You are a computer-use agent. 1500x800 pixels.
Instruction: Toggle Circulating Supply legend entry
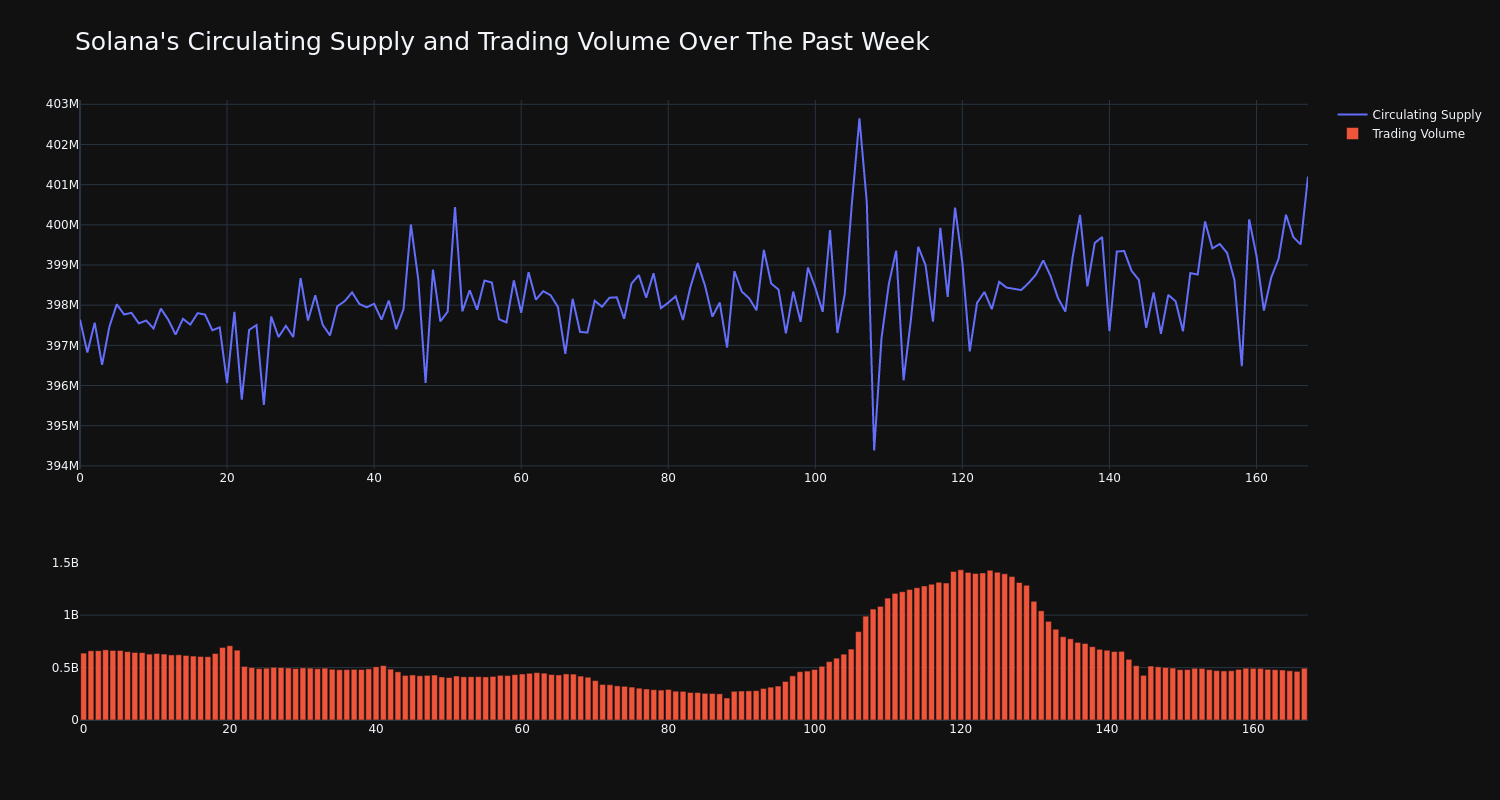click(x=1409, y=115)
